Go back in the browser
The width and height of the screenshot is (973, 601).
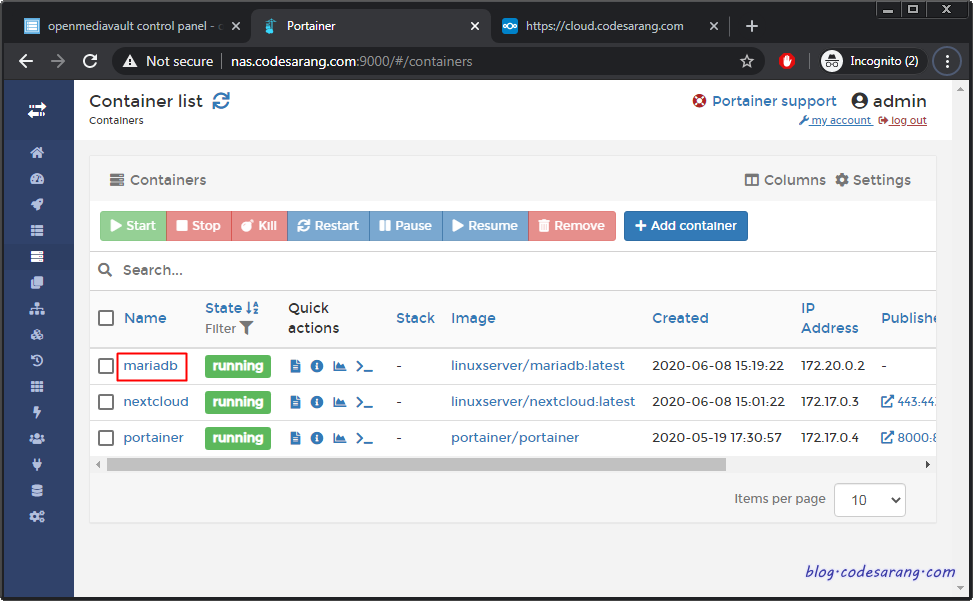tap(26, 61)
